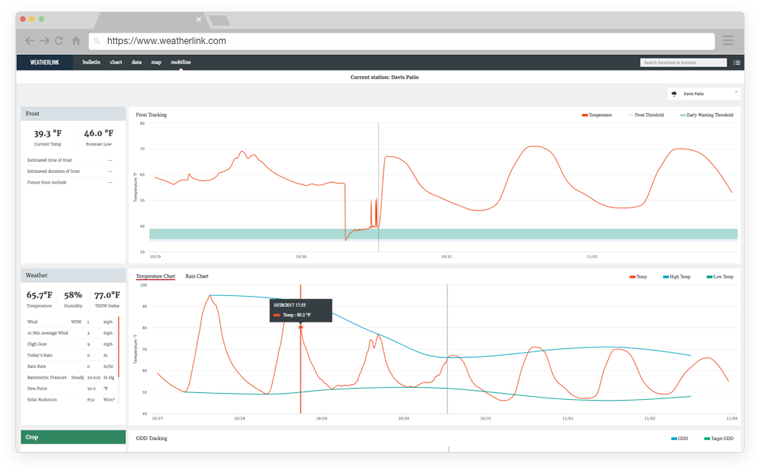Open the map page
The width and height of the screenshot is (760, 472).
[x=156, y=63]
